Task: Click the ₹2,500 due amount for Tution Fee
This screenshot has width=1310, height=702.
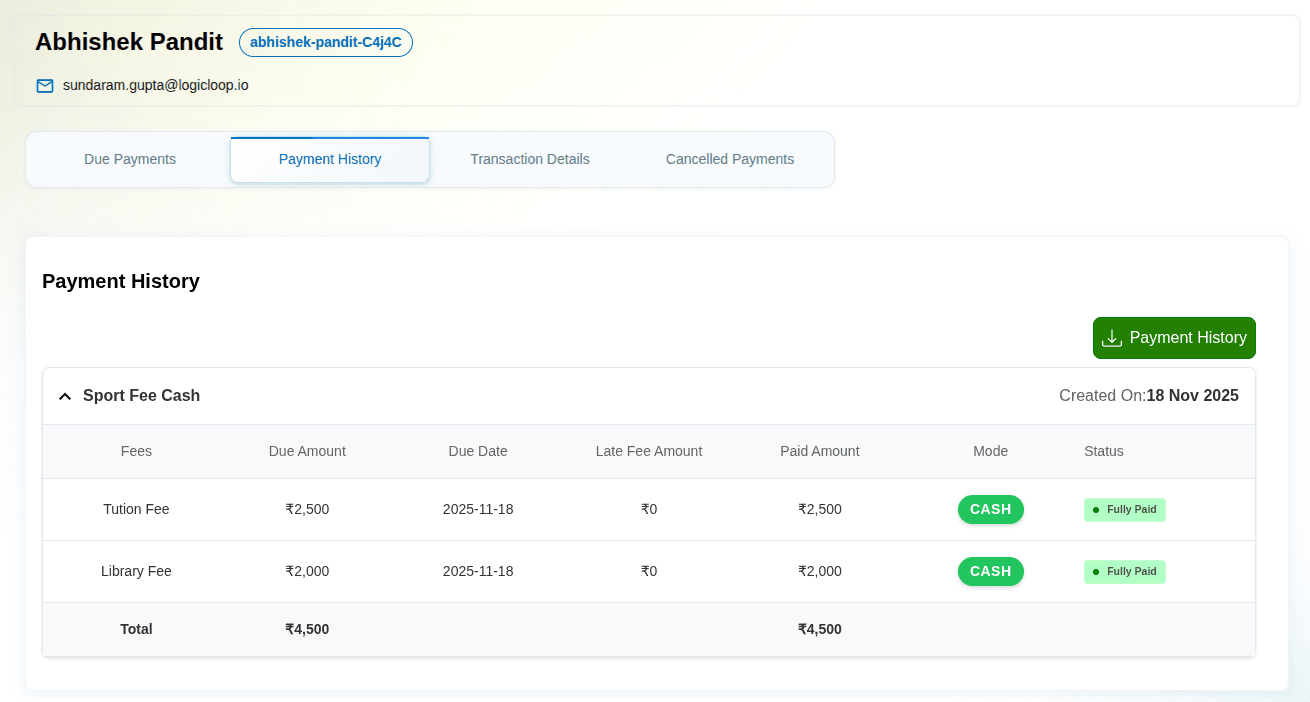Action: [x=307, y=509]
